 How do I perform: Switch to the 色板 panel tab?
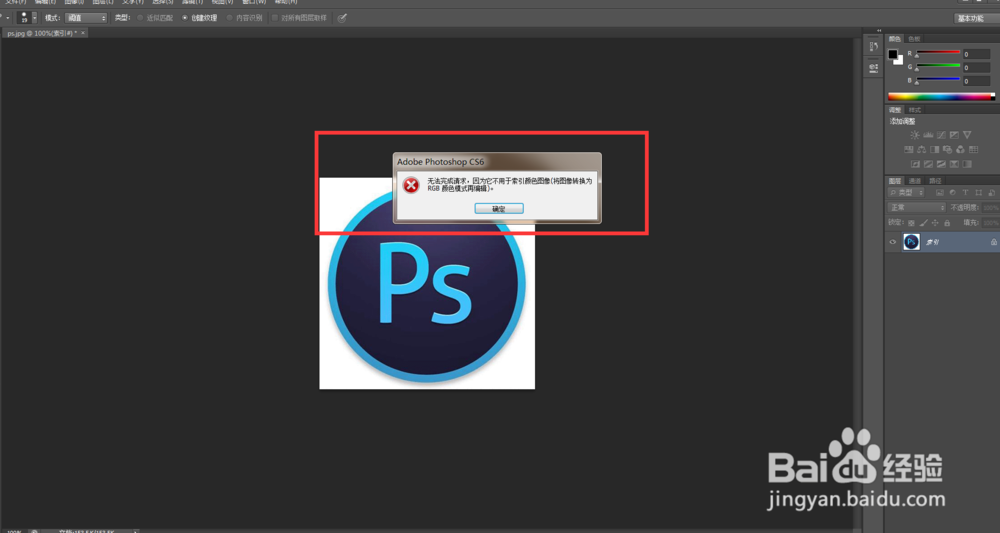coord(914,39)
